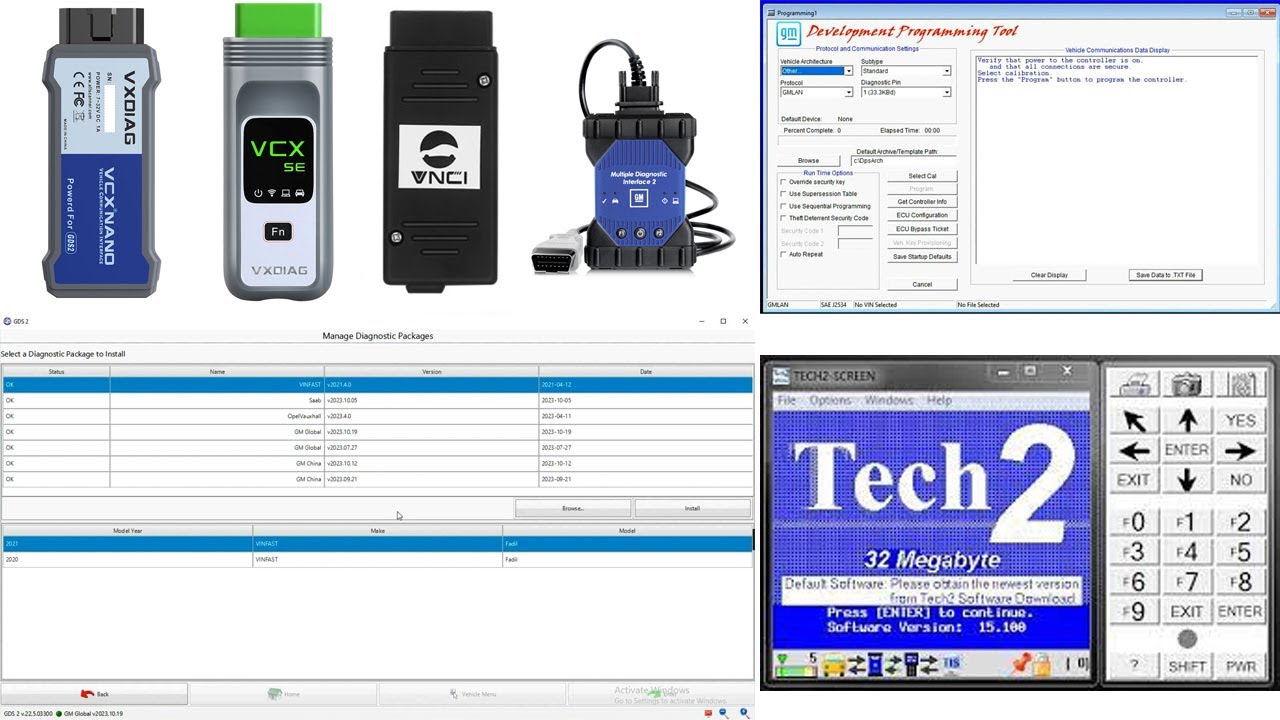
Task: Toggle the Auto Repeat checkbox
Action: [783, 254]
